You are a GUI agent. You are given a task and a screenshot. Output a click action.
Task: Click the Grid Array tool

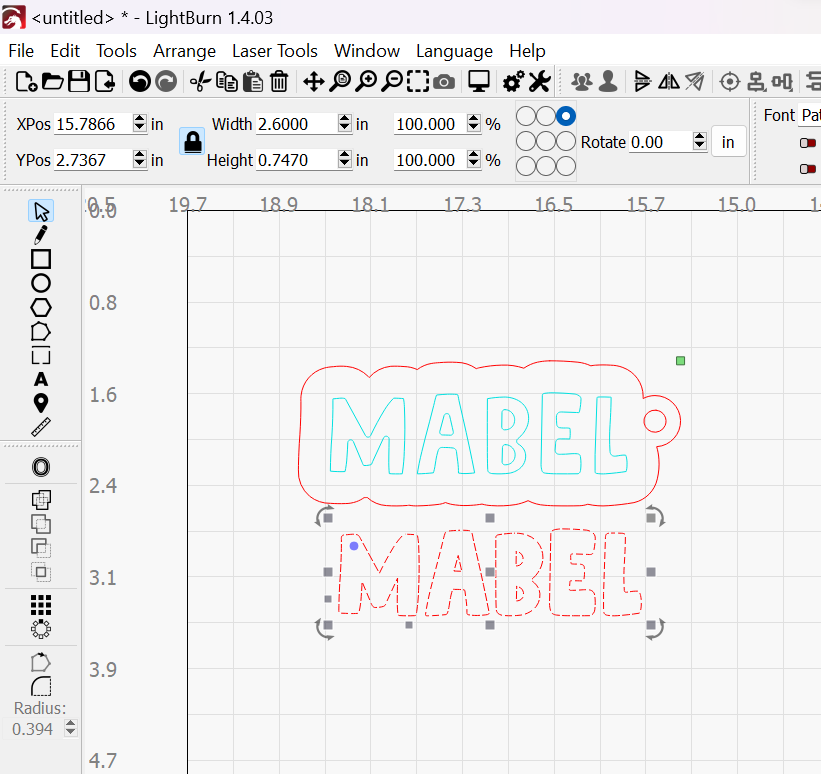tap(41, 605)
